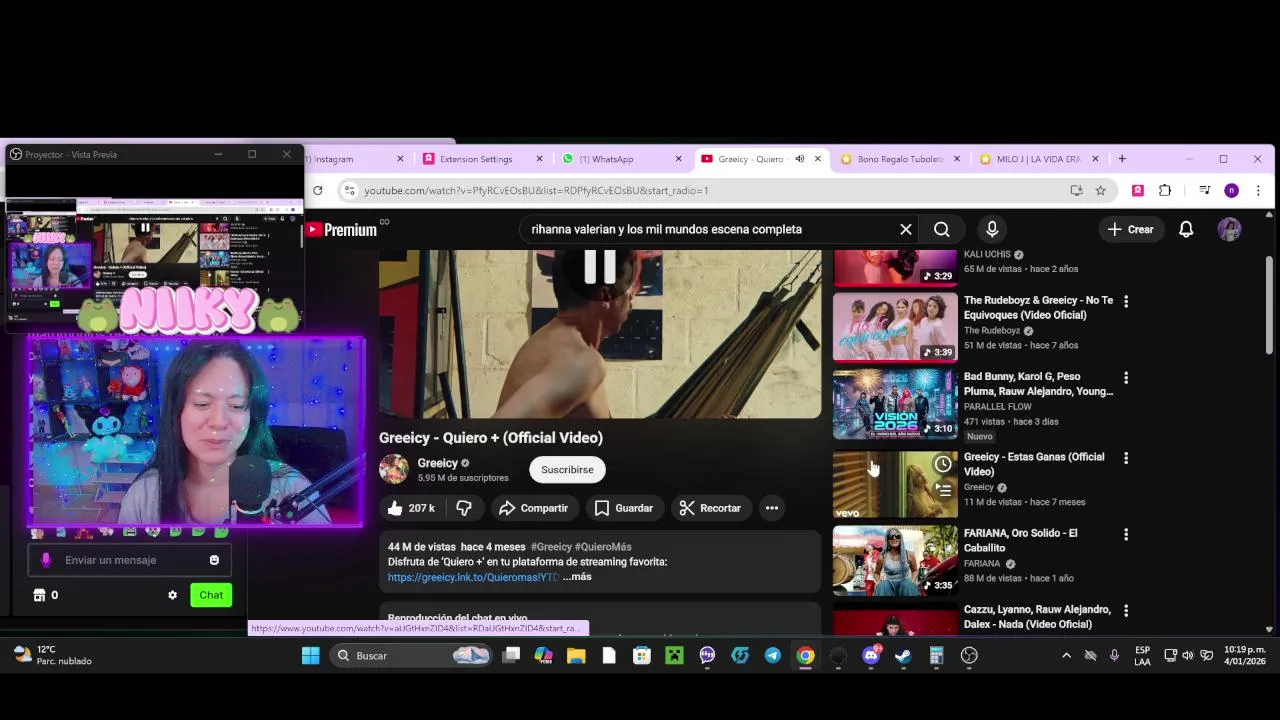Click the taskbar Buscar search box
Image resolution: width=1280 pixels, height=720 pixels.
[412, 656]
